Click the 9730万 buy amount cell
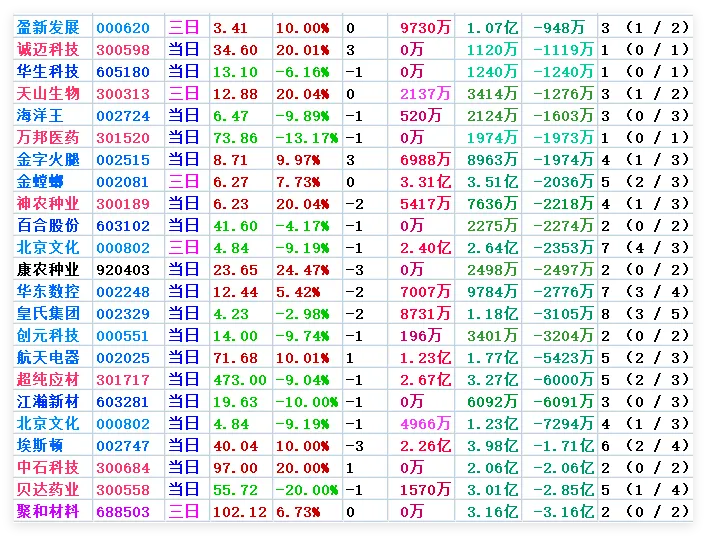 pos(425,27)
